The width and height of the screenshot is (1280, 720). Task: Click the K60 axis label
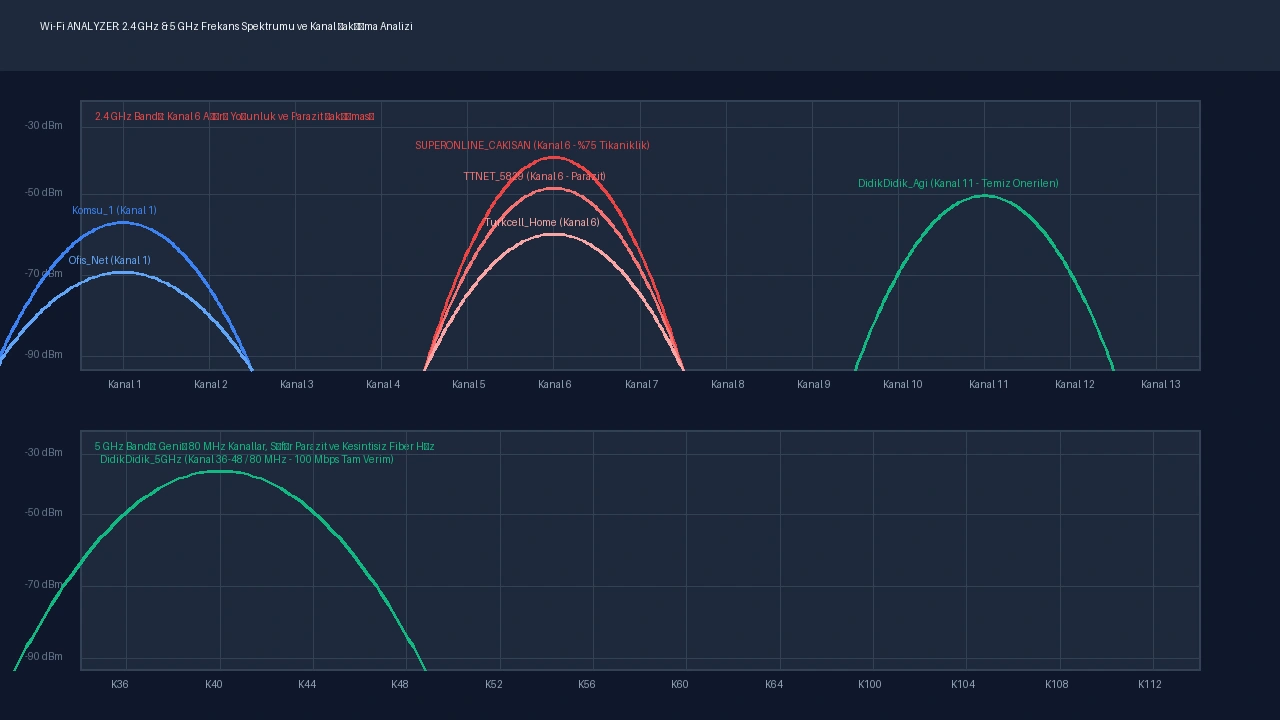[x=680, y=684]
